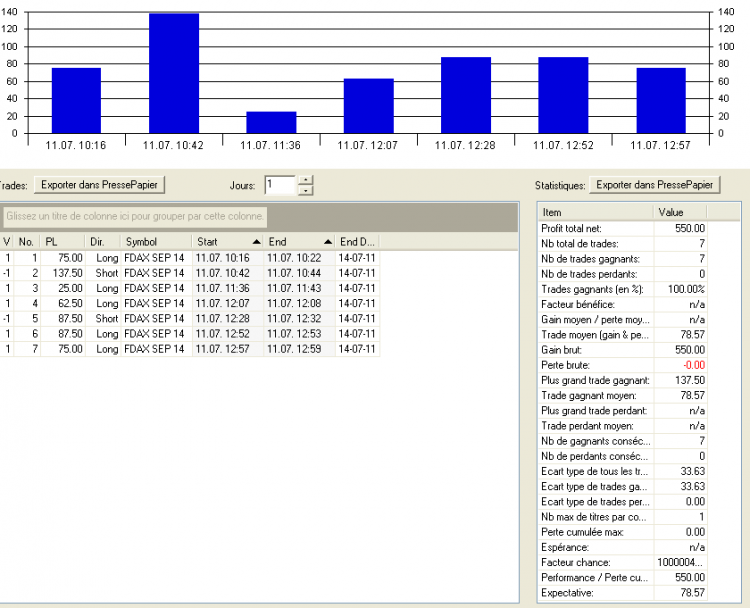750x608 pixels.
Task: Click the End D... column header
Action: [357, 242]
